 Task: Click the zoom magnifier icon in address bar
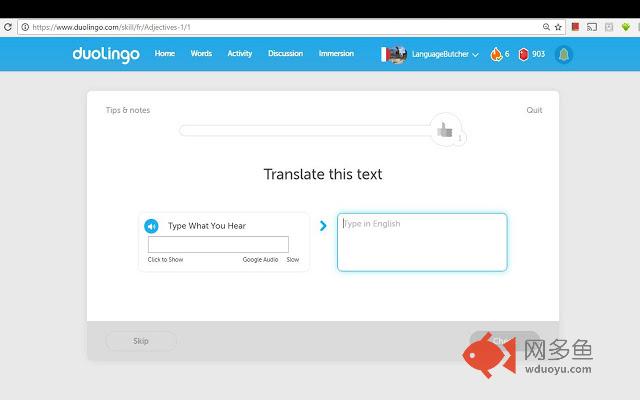pos(546,27)
